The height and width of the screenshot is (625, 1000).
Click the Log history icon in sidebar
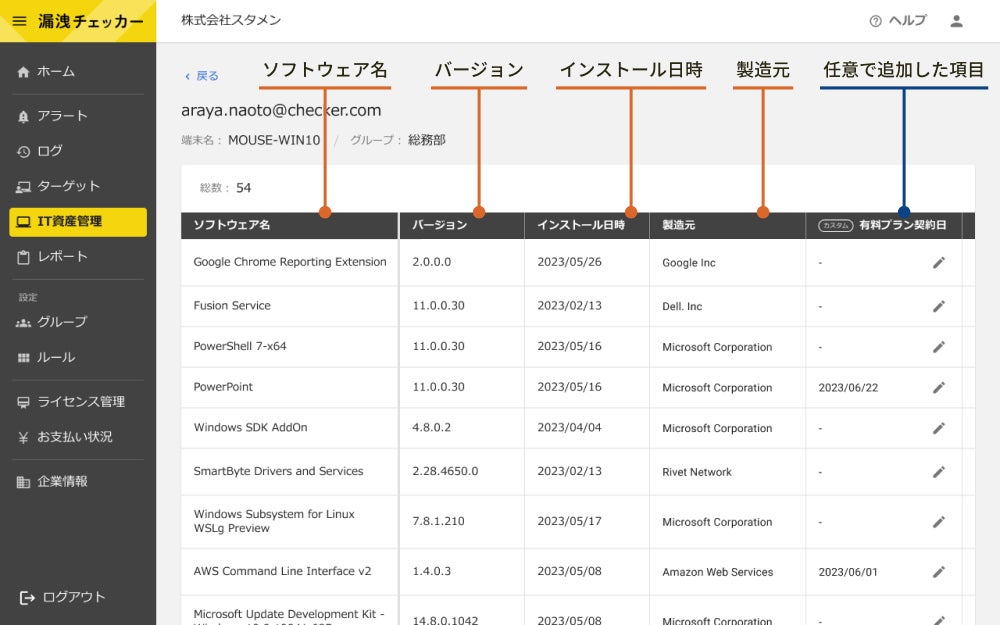click(24, 152)
